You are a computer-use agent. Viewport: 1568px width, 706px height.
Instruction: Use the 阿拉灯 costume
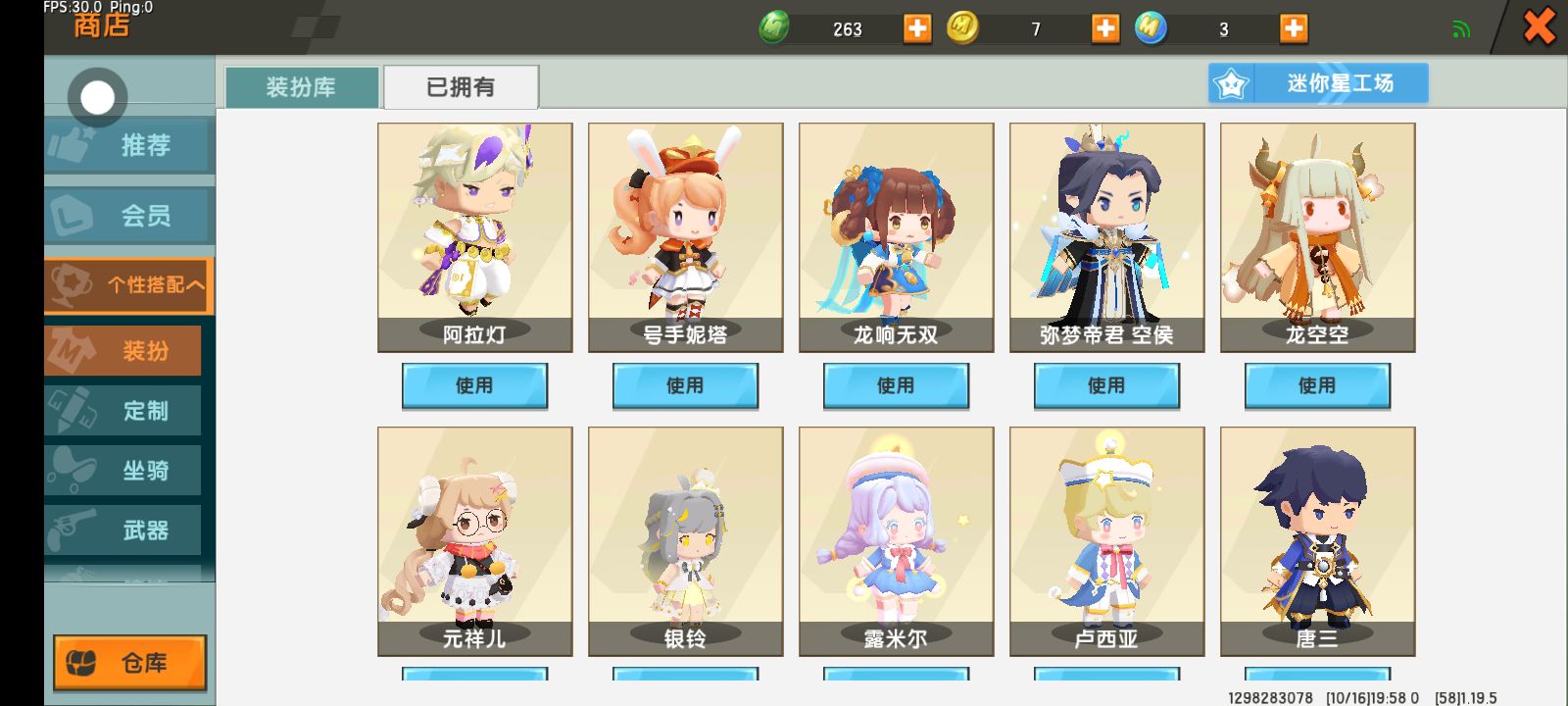point(474,385)
